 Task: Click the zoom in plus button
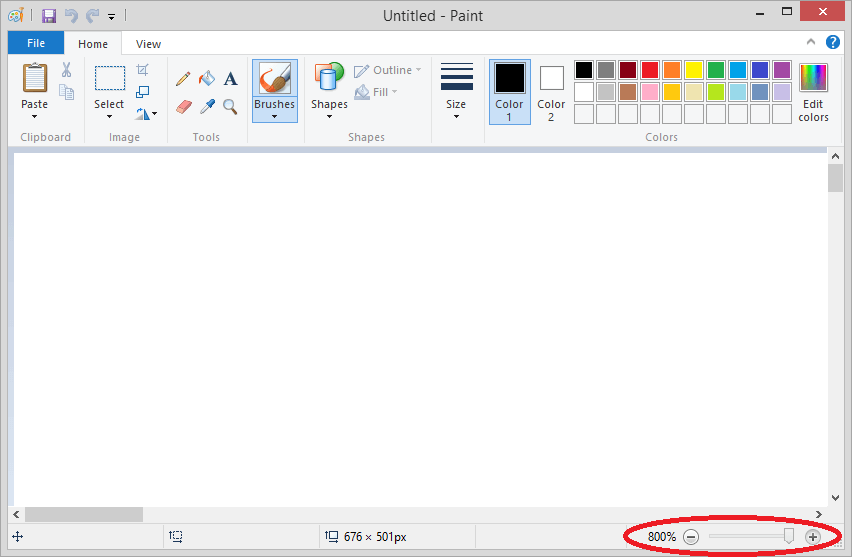[x=813, y=537]
